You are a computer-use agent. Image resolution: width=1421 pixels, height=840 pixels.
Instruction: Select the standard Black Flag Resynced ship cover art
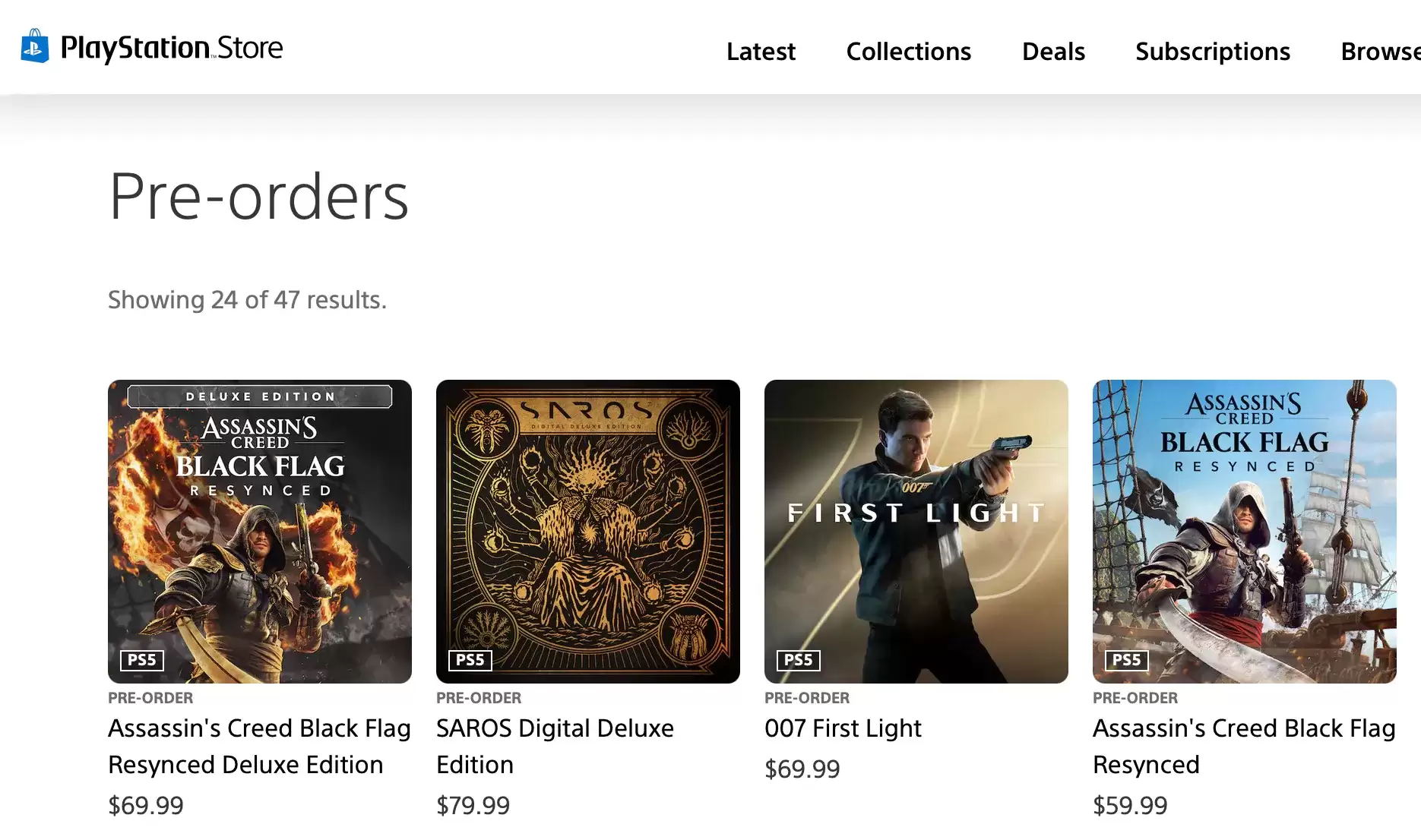(1245, 531)
